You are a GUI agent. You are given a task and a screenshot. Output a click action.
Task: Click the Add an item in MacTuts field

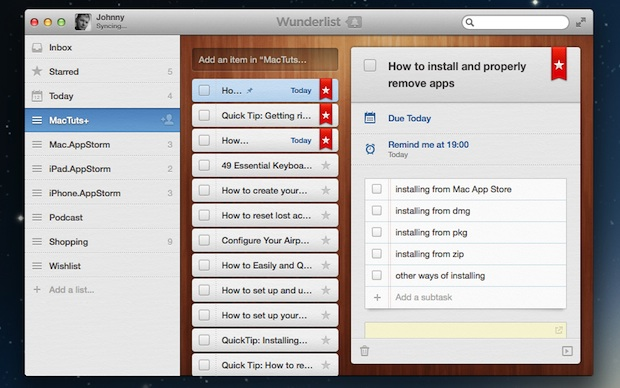point(265,60)
